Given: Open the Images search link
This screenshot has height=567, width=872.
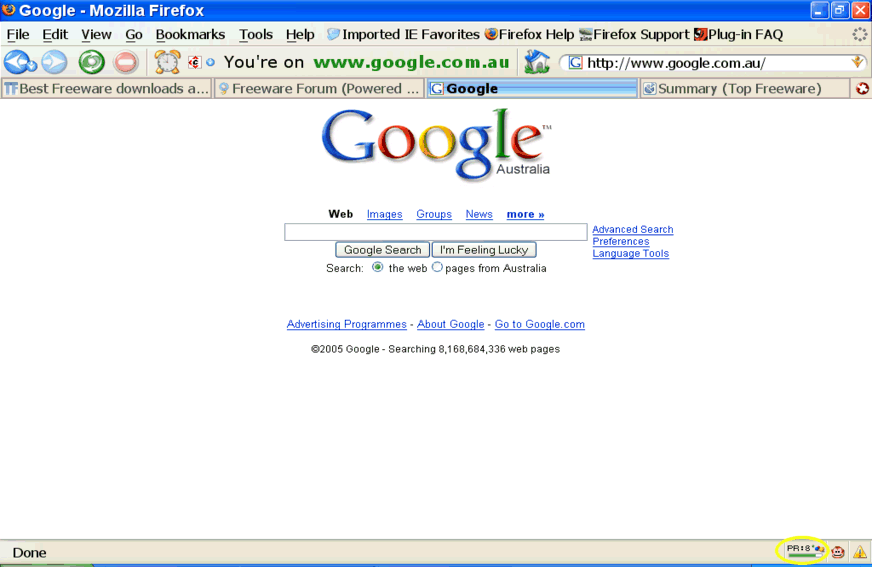Looking at the screenshot, I should click(384, 214).
